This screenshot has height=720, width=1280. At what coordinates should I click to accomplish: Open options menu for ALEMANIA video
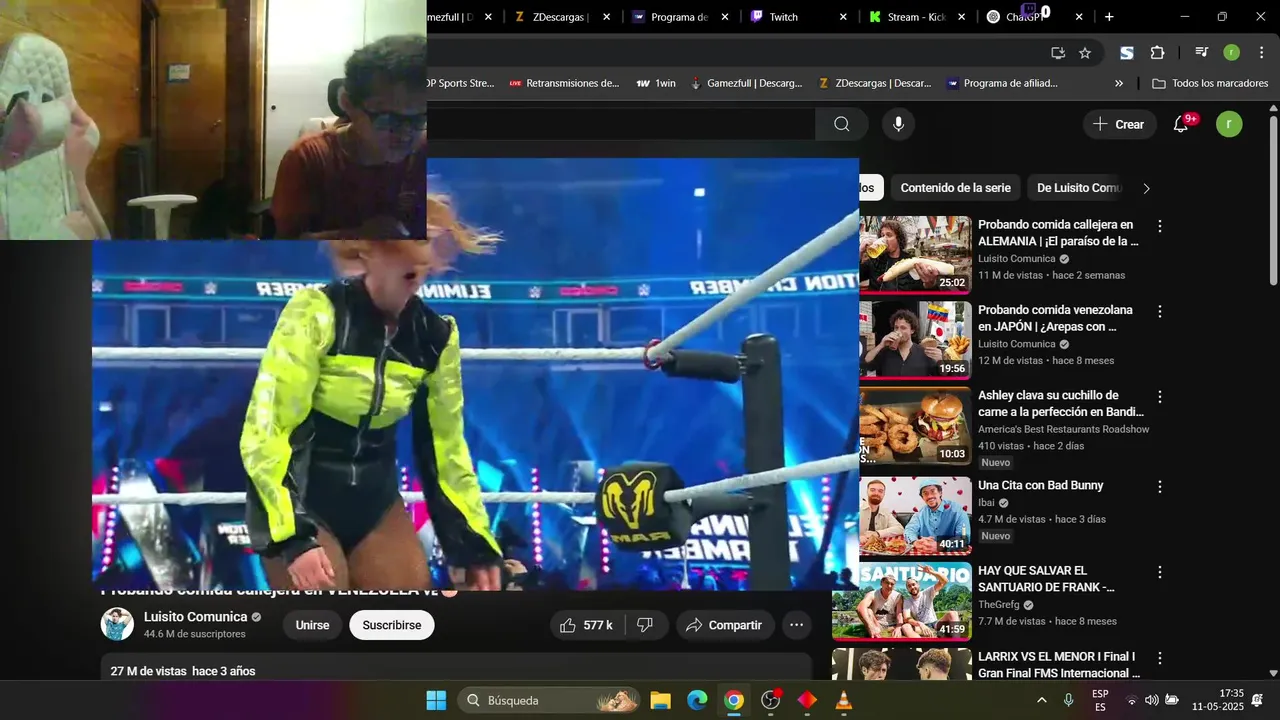1160,227
